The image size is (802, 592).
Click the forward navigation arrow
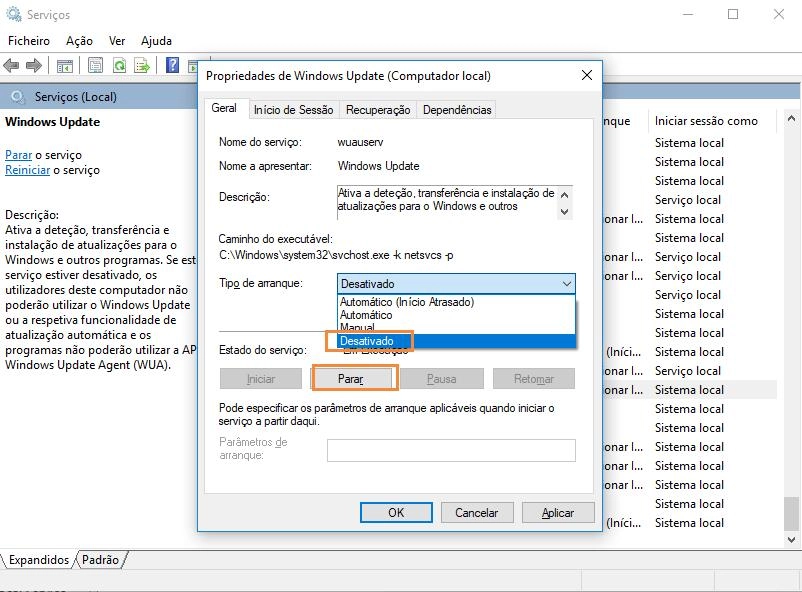(33, 64)
